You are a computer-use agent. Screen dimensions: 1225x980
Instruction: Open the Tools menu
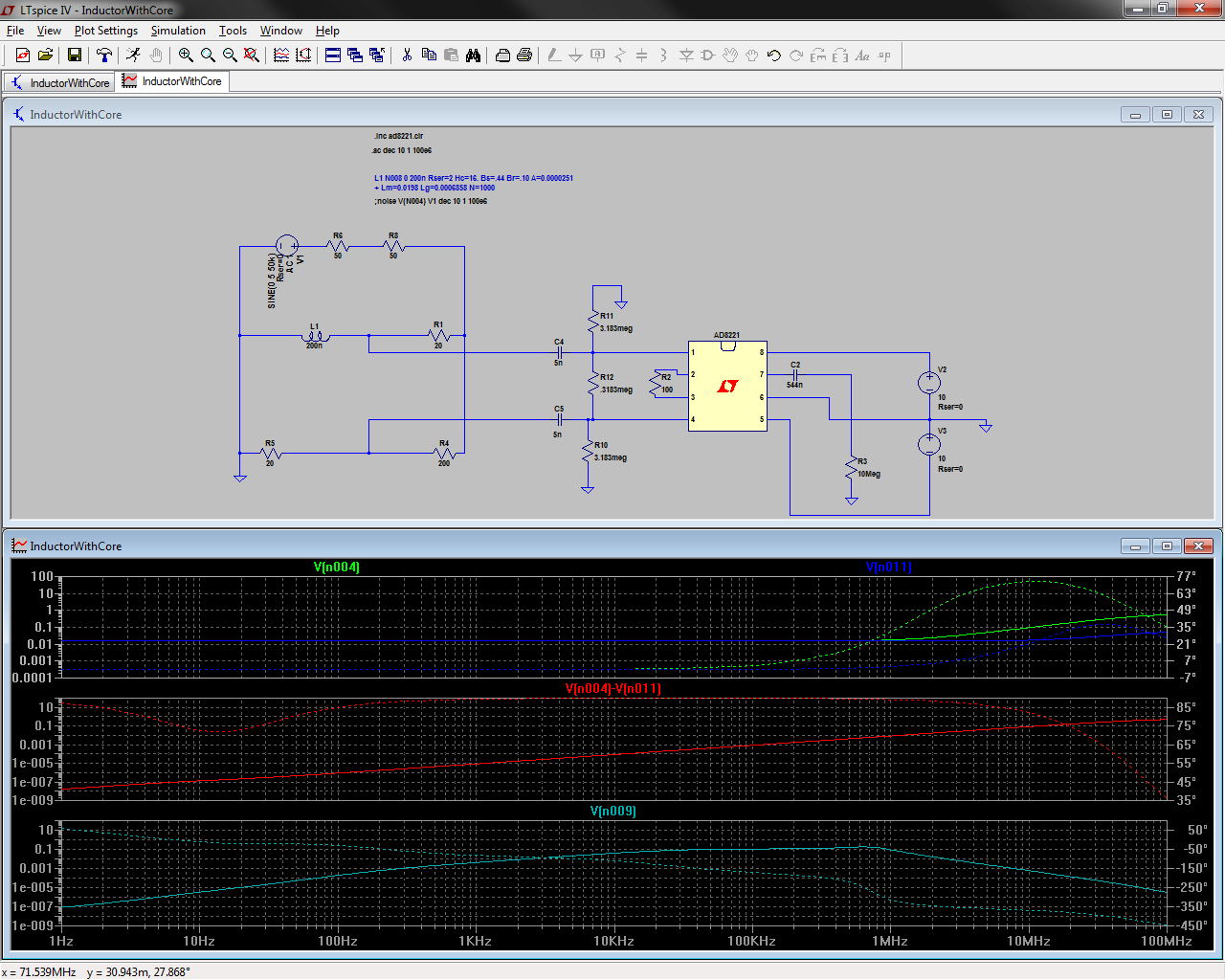coord(233,31)
